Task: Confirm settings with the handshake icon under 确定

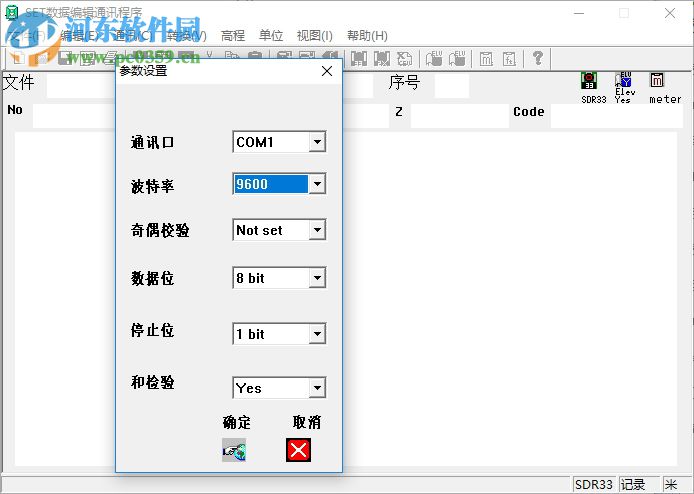Action: (234, 450)
